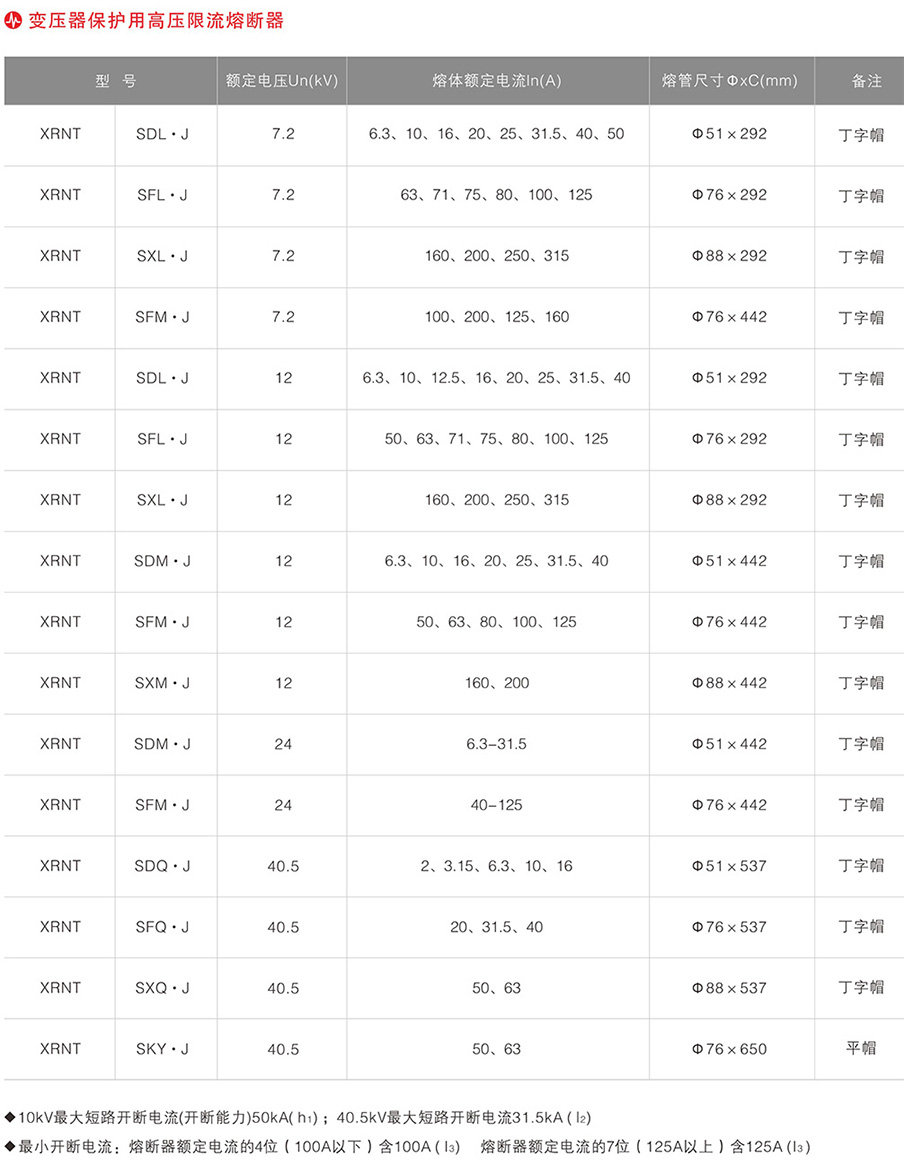904x1165 pixels.
Task: Select the SXQ·J model cell
Action: click(162, 988)
